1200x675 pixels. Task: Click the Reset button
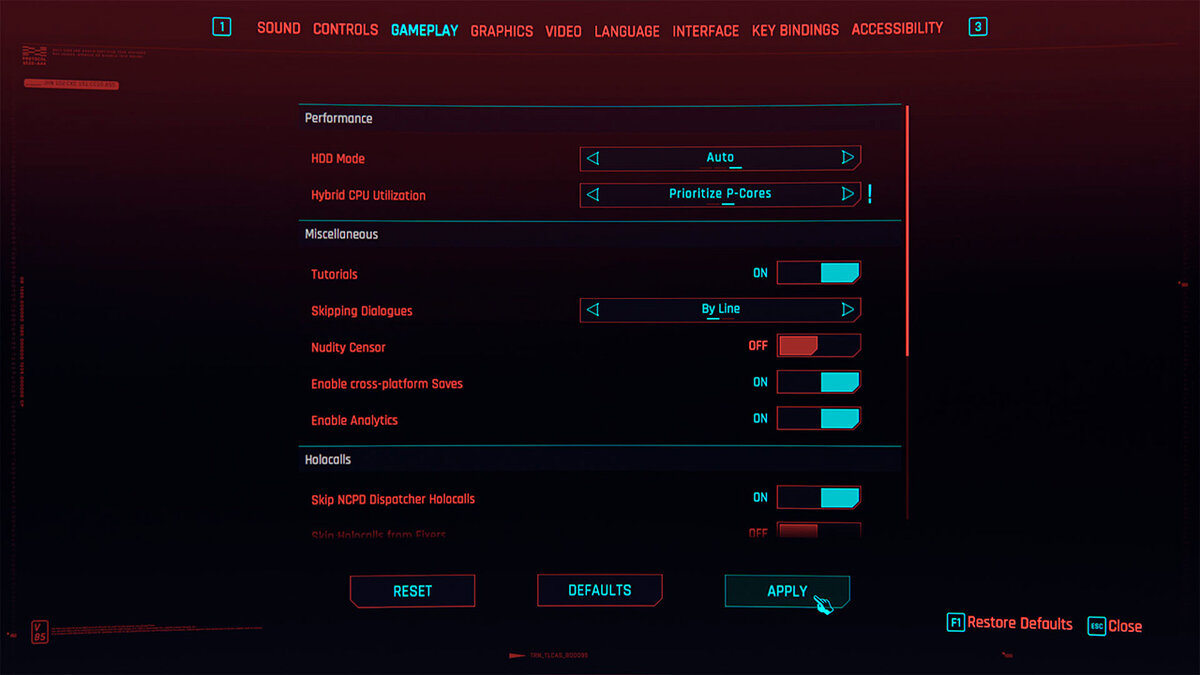412,591
